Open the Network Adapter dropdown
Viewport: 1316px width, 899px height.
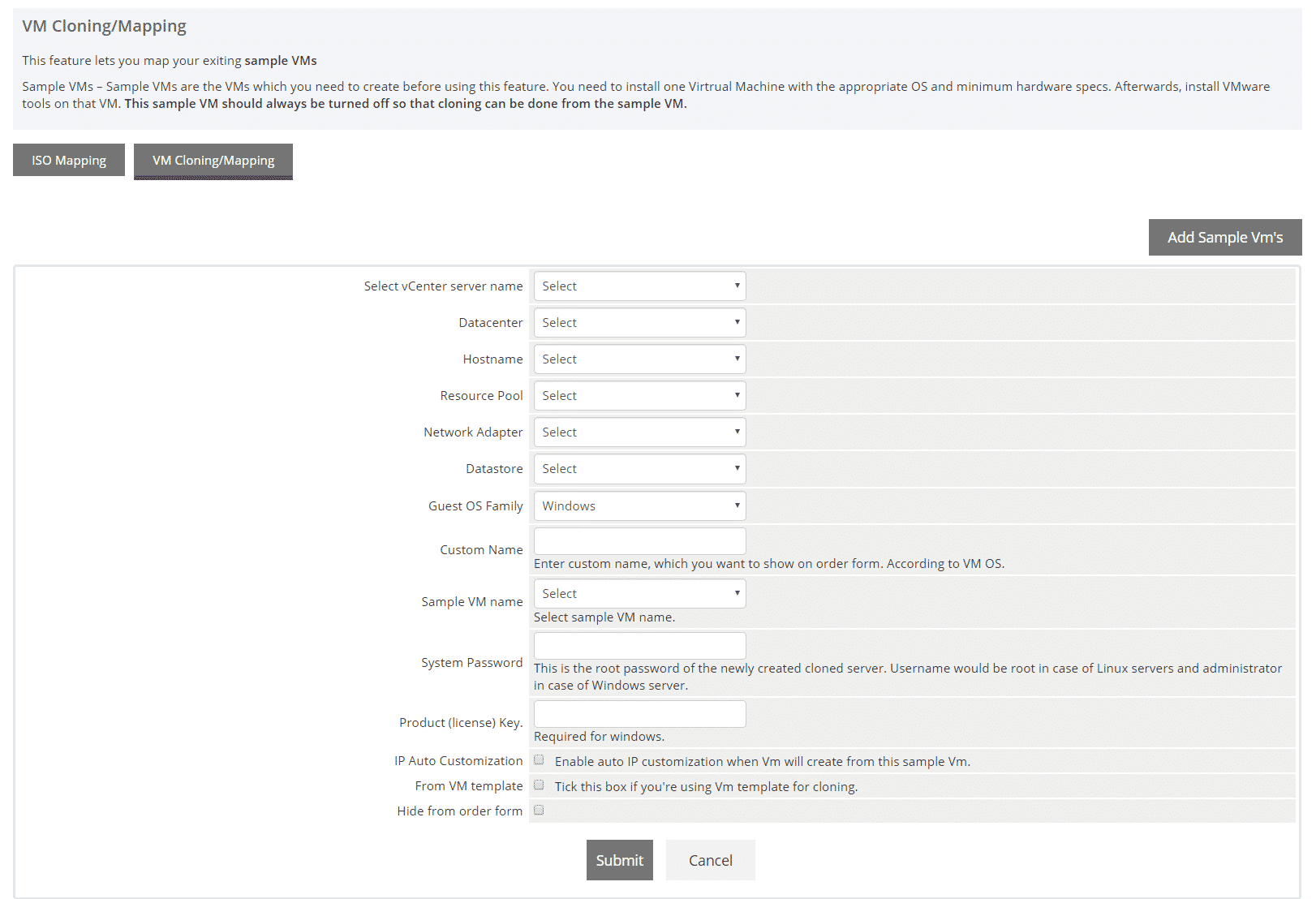(639, 432)
